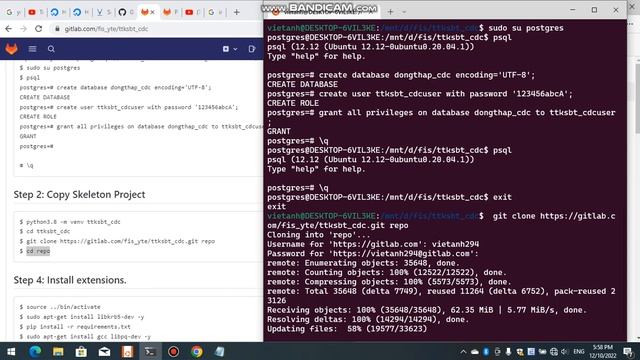Open GitLab home via the fox logo
This screenshot has height=360, width=640.
click(11, 49)
